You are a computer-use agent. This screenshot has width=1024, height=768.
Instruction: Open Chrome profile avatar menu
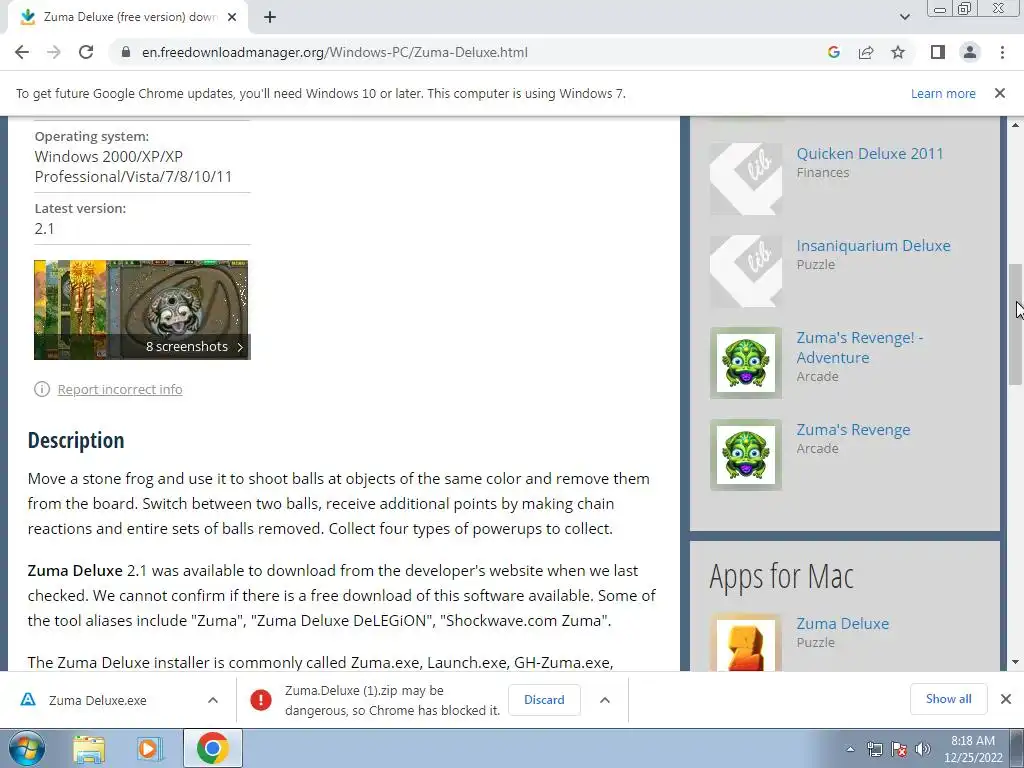[970, 52]
